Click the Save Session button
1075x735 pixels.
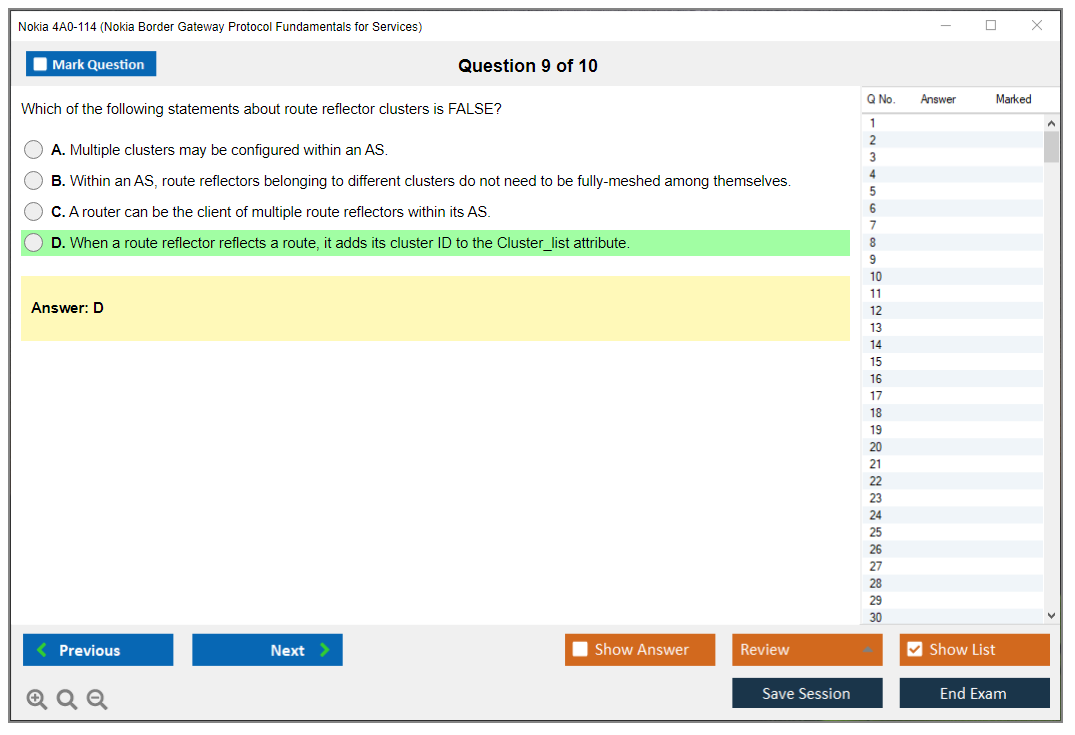[x=807, y=693]
